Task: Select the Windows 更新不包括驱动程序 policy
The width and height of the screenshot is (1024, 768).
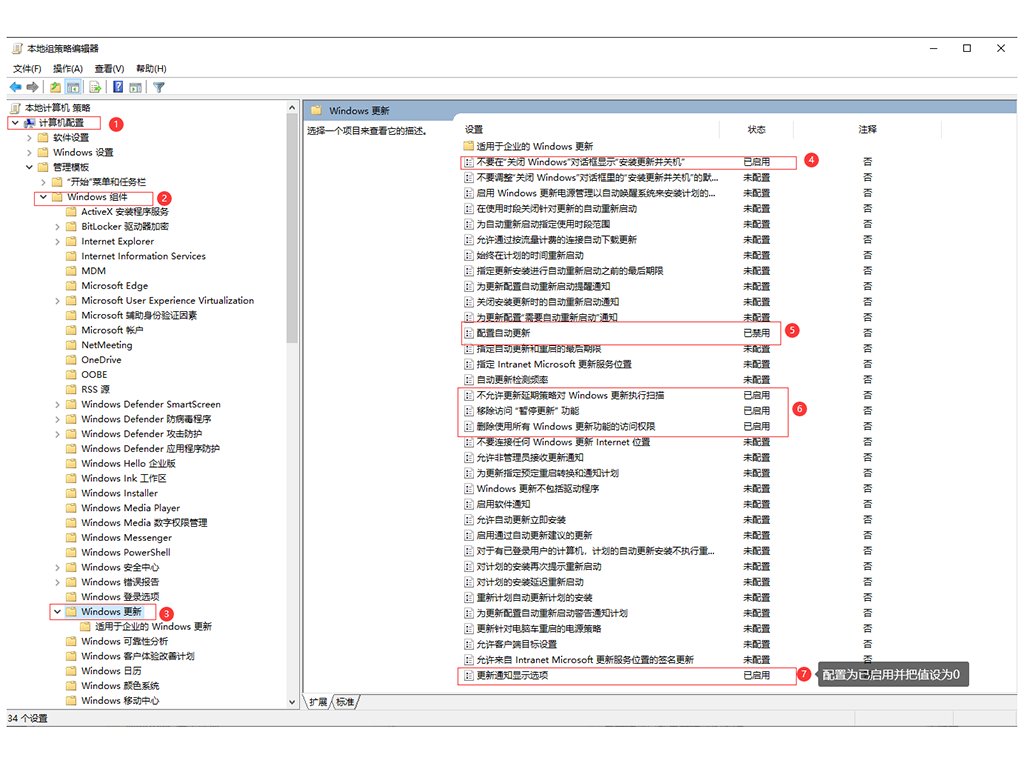Action: [x=537, y=488]
